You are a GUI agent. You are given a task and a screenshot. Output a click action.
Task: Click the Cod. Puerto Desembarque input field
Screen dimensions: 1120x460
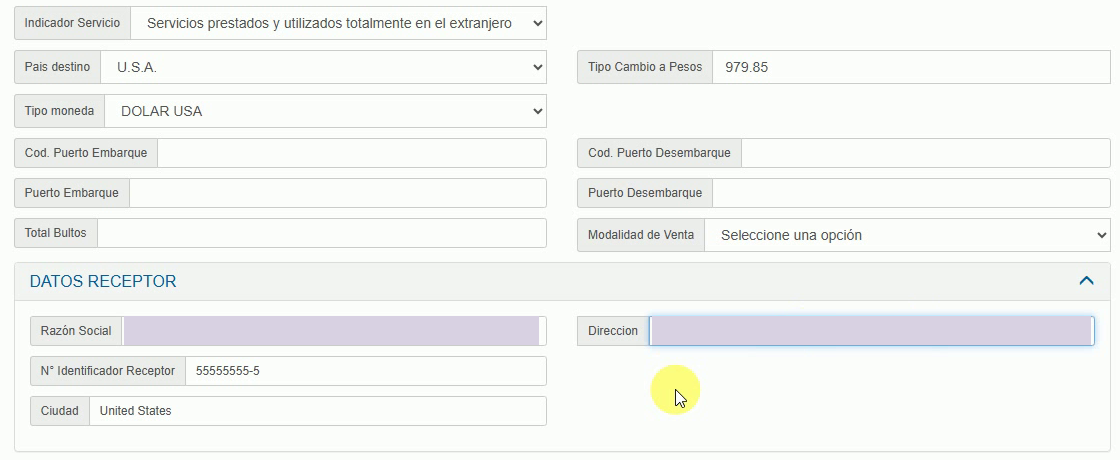coord(926,153)
